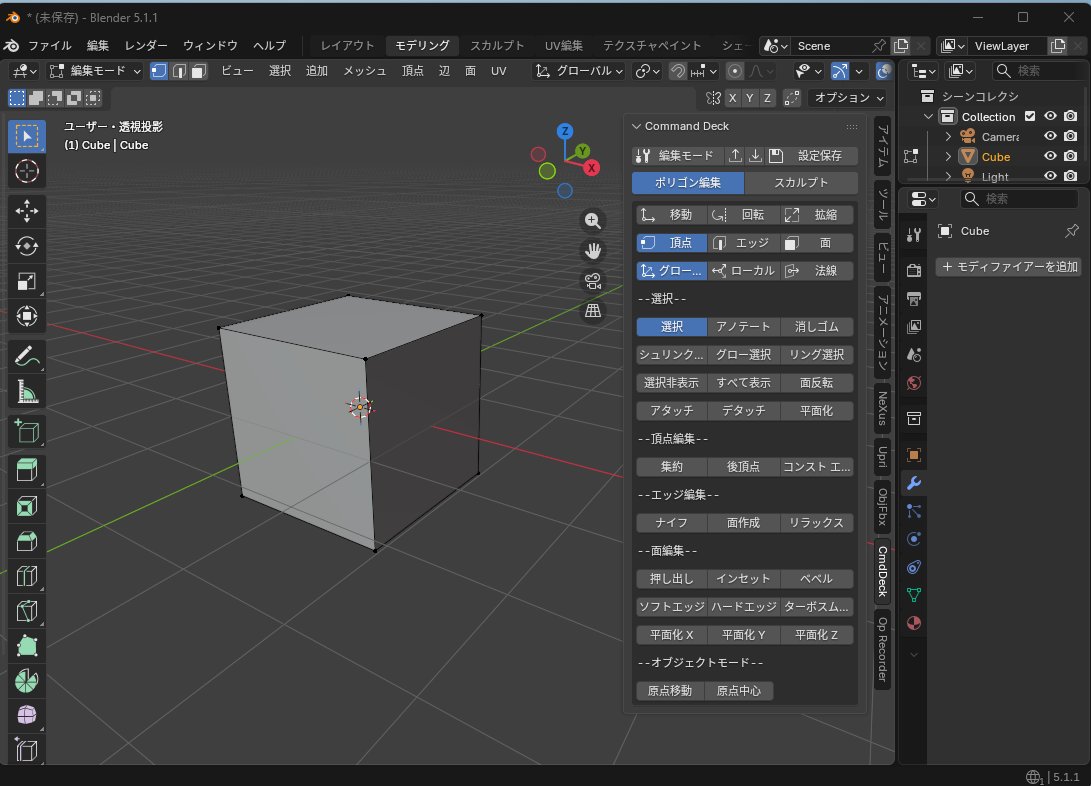
Task: Open the File menu
Action: pyautogui.click(x=49, y=45)
